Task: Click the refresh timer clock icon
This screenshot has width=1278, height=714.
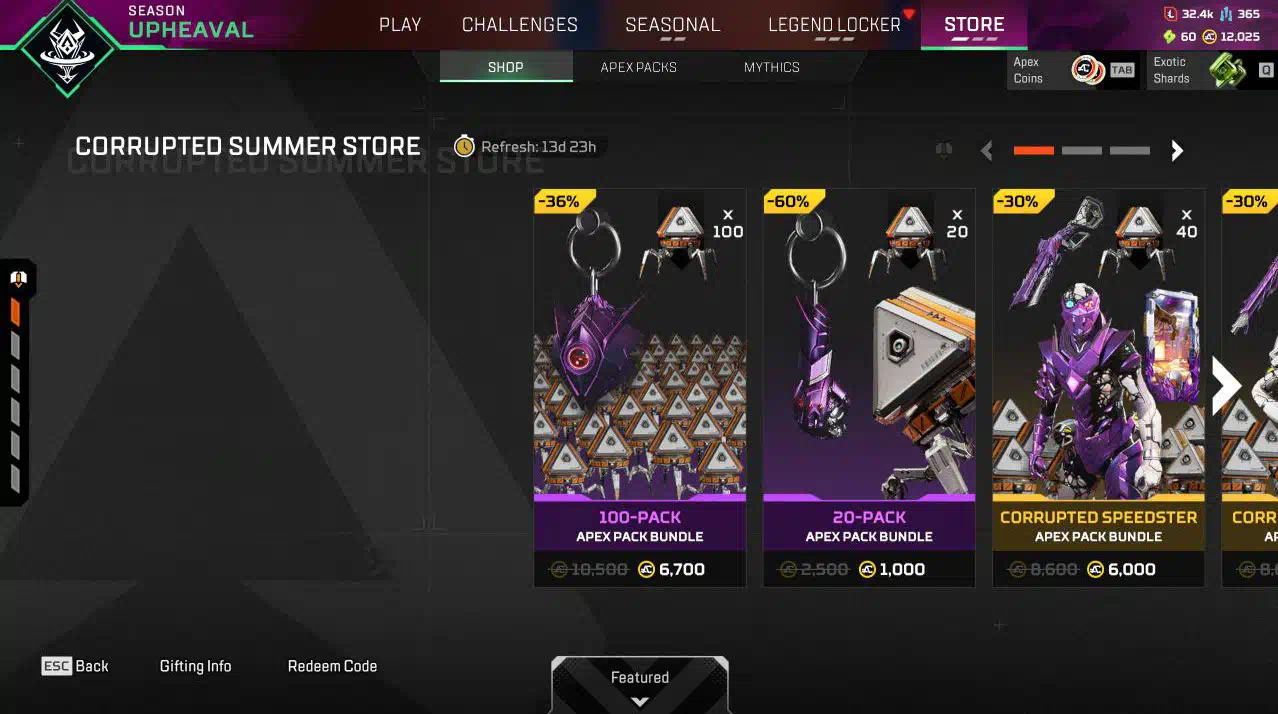Action: pos(464,147)
